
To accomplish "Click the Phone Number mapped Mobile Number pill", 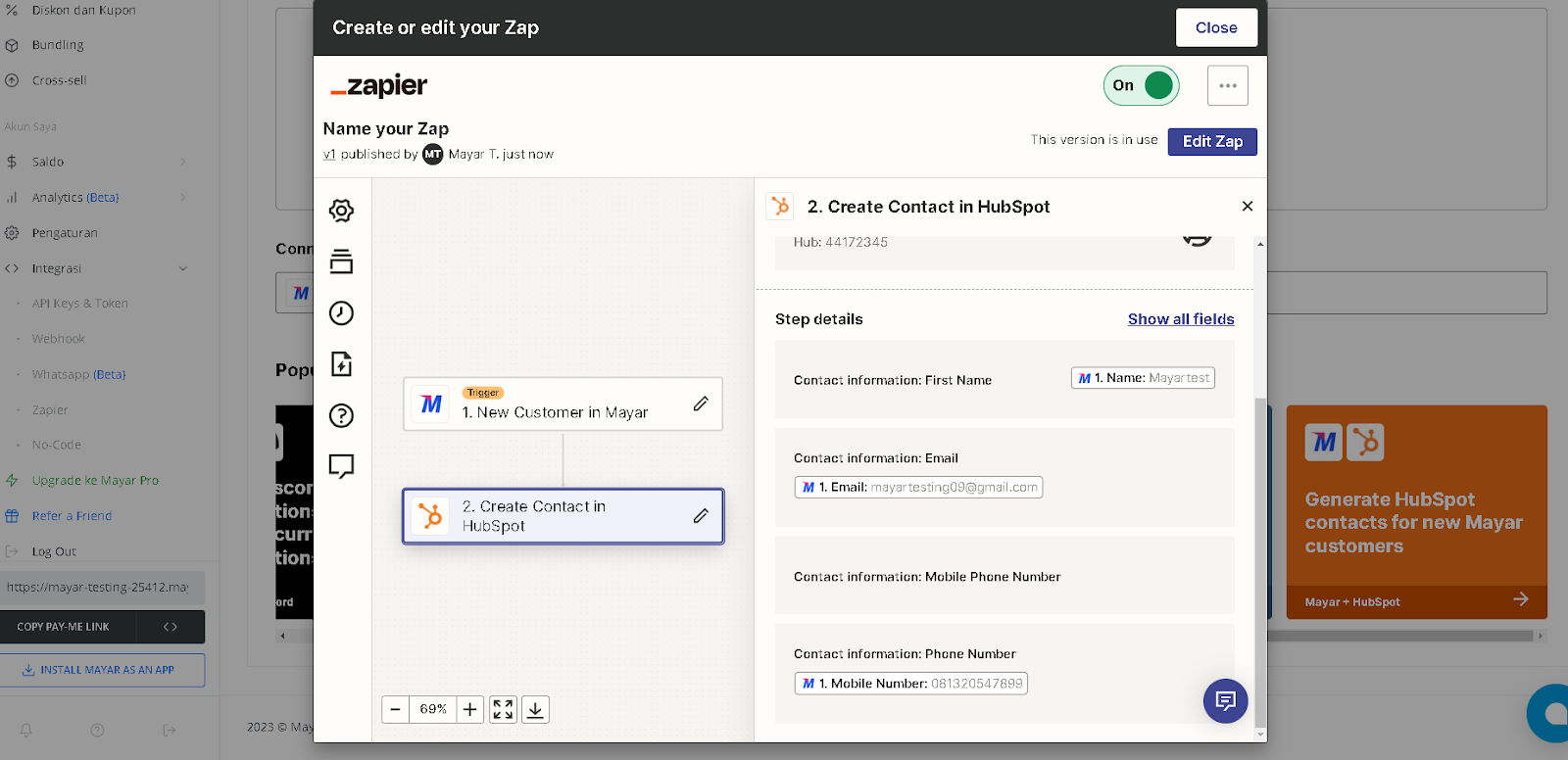I will point(910,684).
